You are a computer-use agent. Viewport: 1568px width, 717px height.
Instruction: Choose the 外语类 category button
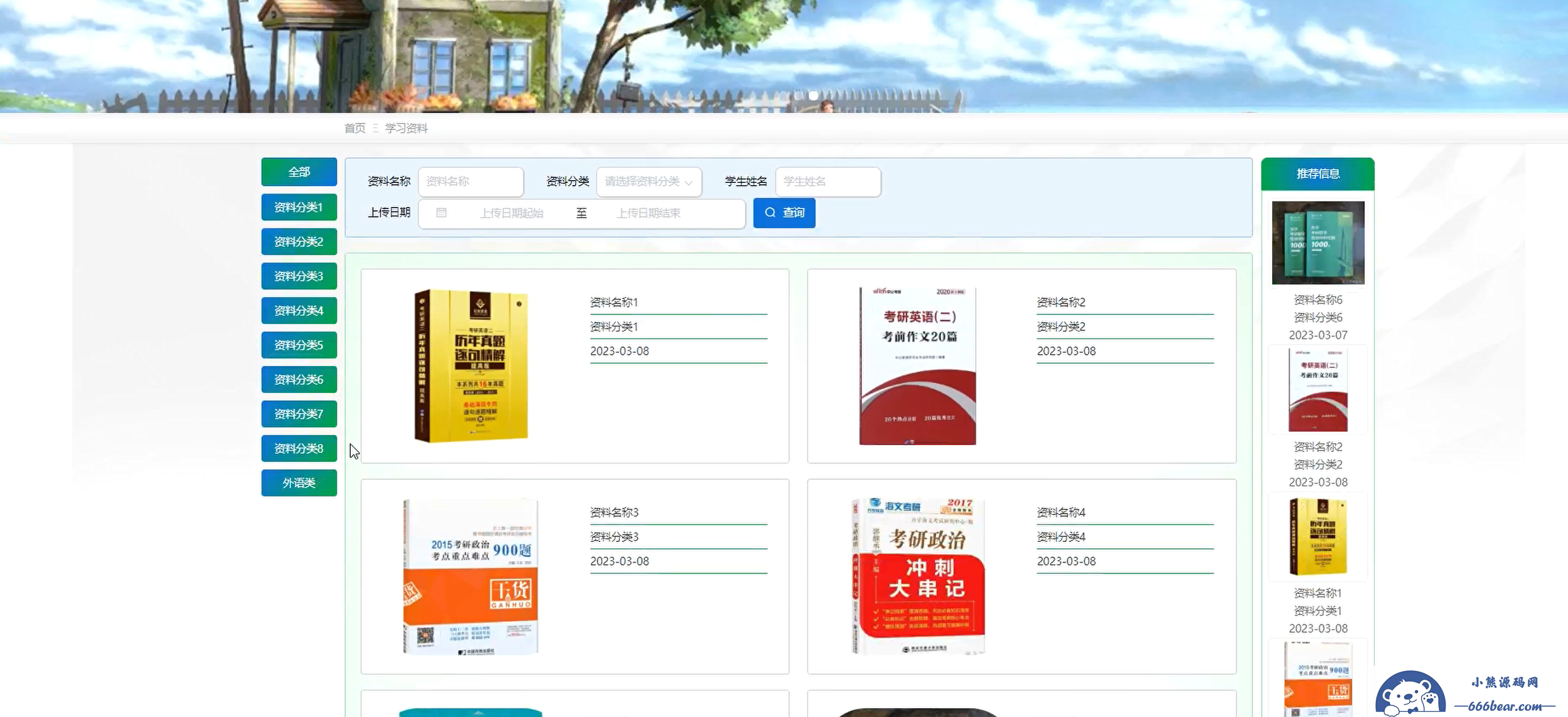(299, 483)
